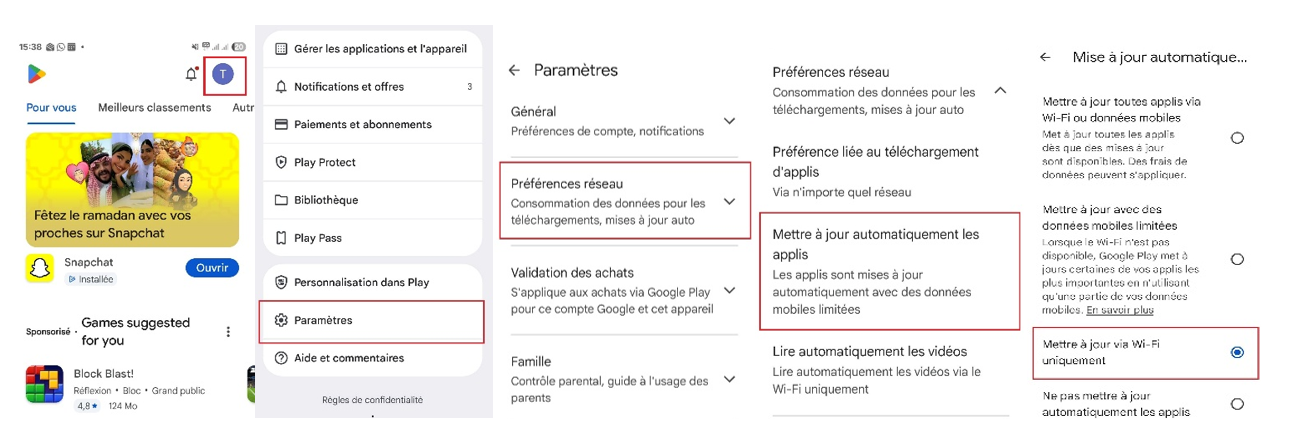The width and height of the screenshot is (1315, 447).
Task: Open the En savoir plus link
Action: coord(1120,311)
